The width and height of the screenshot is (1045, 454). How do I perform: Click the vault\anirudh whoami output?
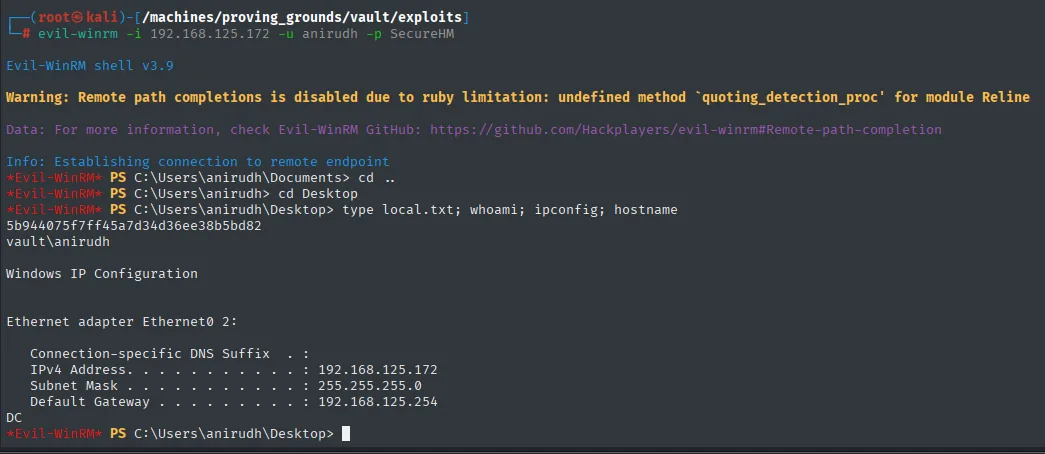pos(58,242)
